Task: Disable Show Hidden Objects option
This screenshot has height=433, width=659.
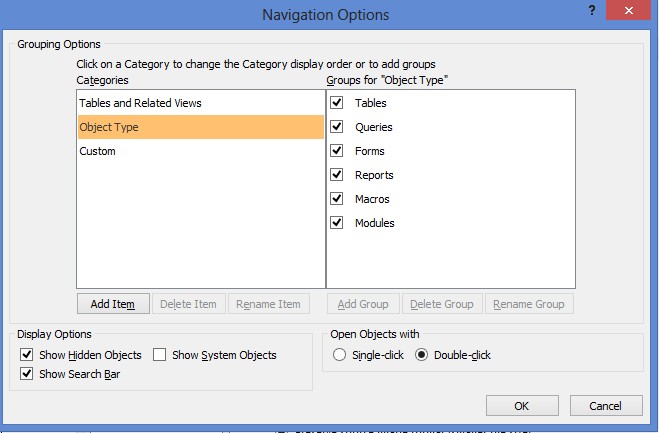Action: point(27,355)
